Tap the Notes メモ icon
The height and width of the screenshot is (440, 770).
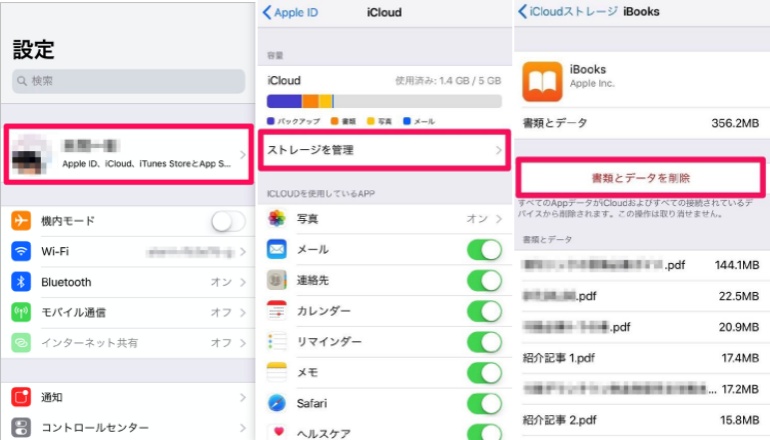277,372
